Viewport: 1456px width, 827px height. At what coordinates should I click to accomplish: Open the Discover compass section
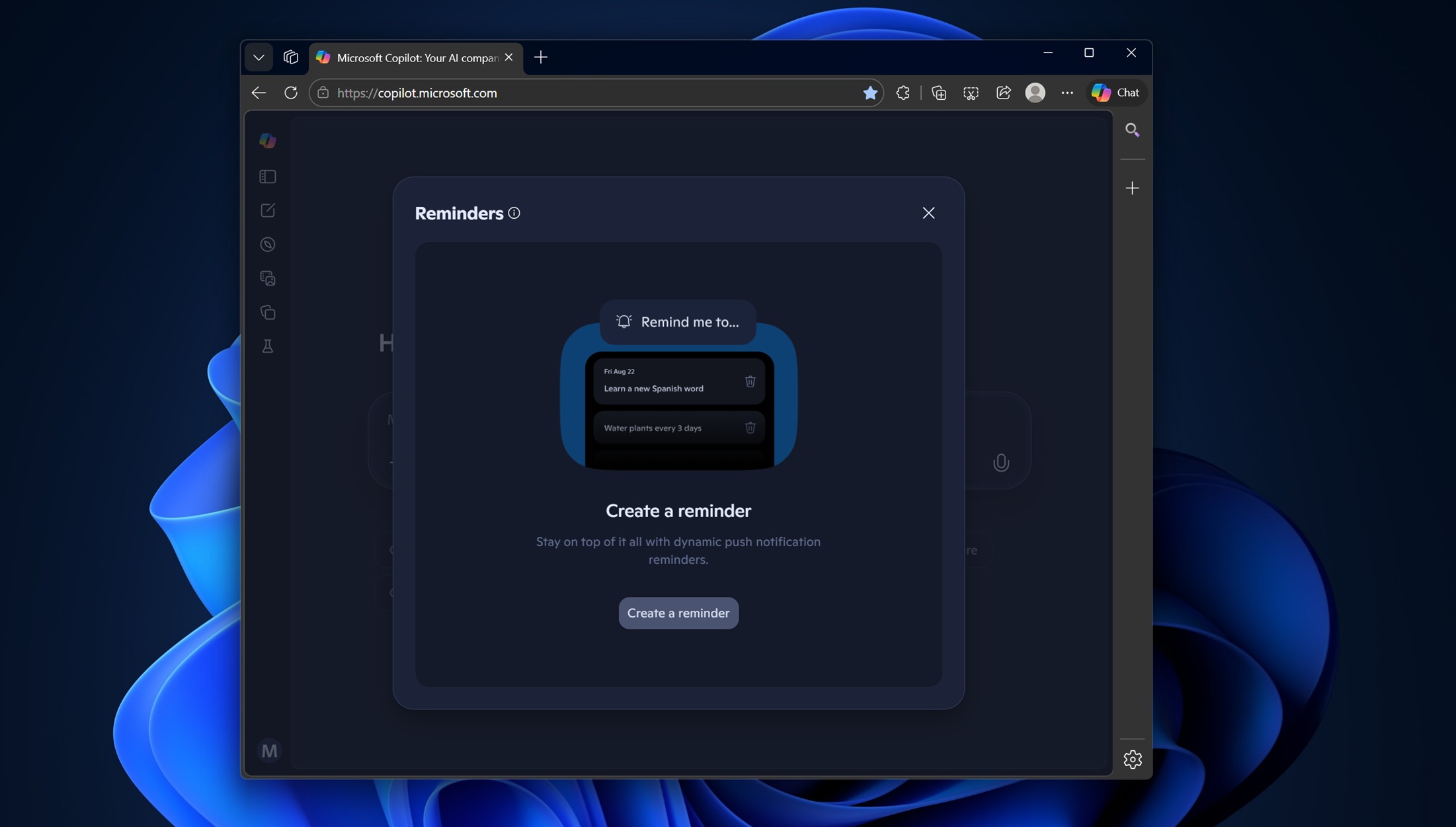[268, 245]
